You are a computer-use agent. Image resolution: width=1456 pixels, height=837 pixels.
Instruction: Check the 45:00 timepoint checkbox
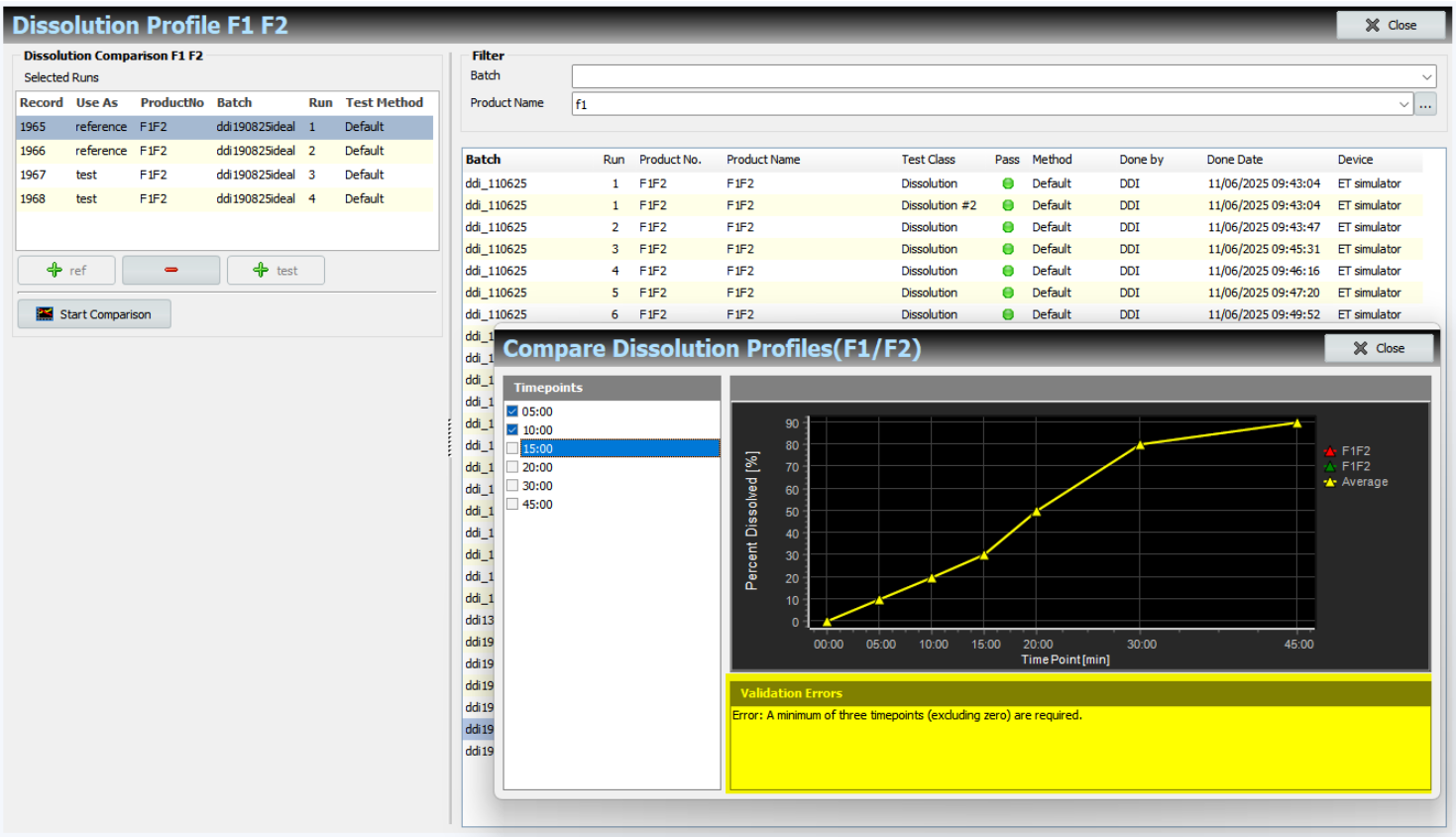(512, 504)
